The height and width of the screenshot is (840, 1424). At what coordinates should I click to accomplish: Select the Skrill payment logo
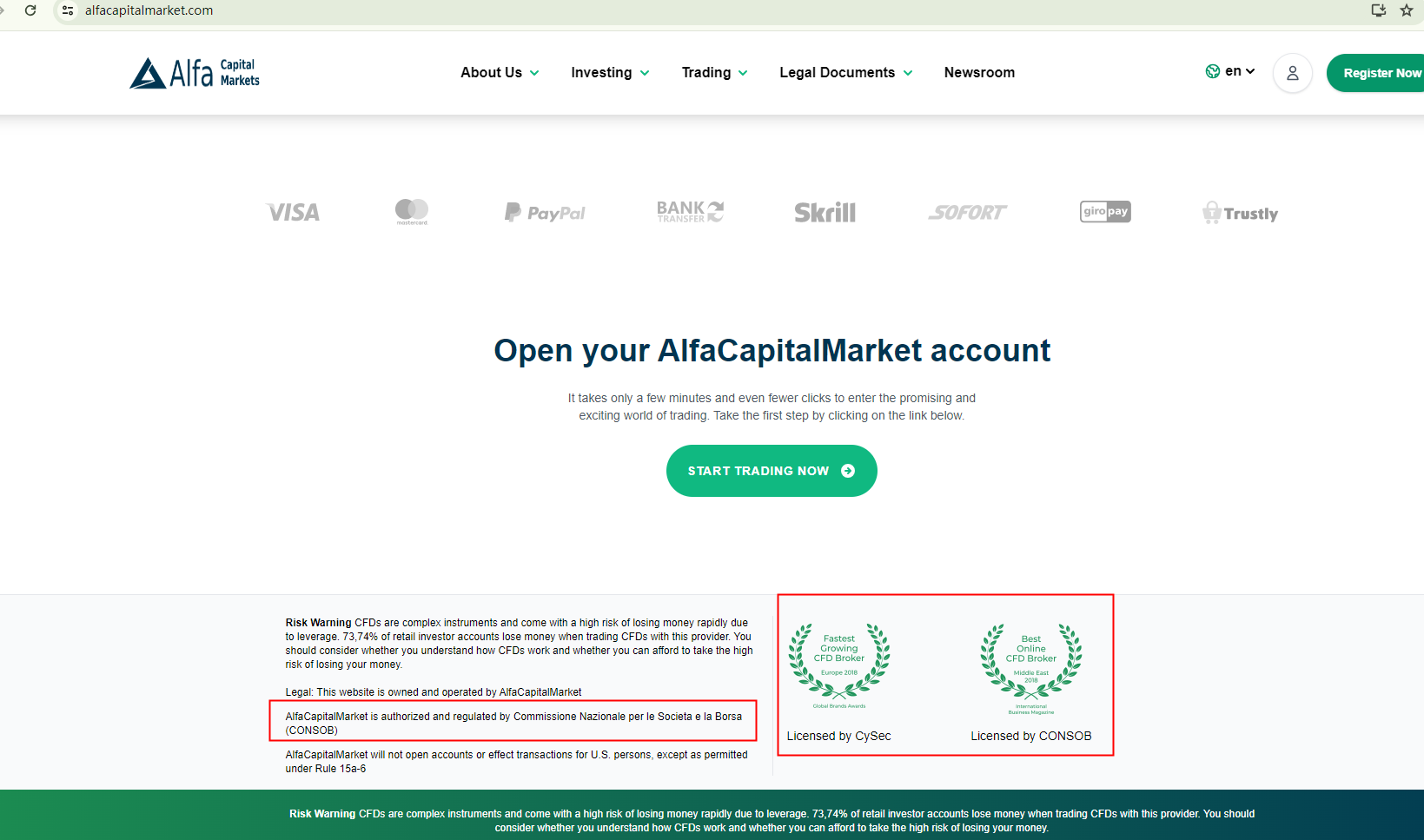tap(825, 212)
